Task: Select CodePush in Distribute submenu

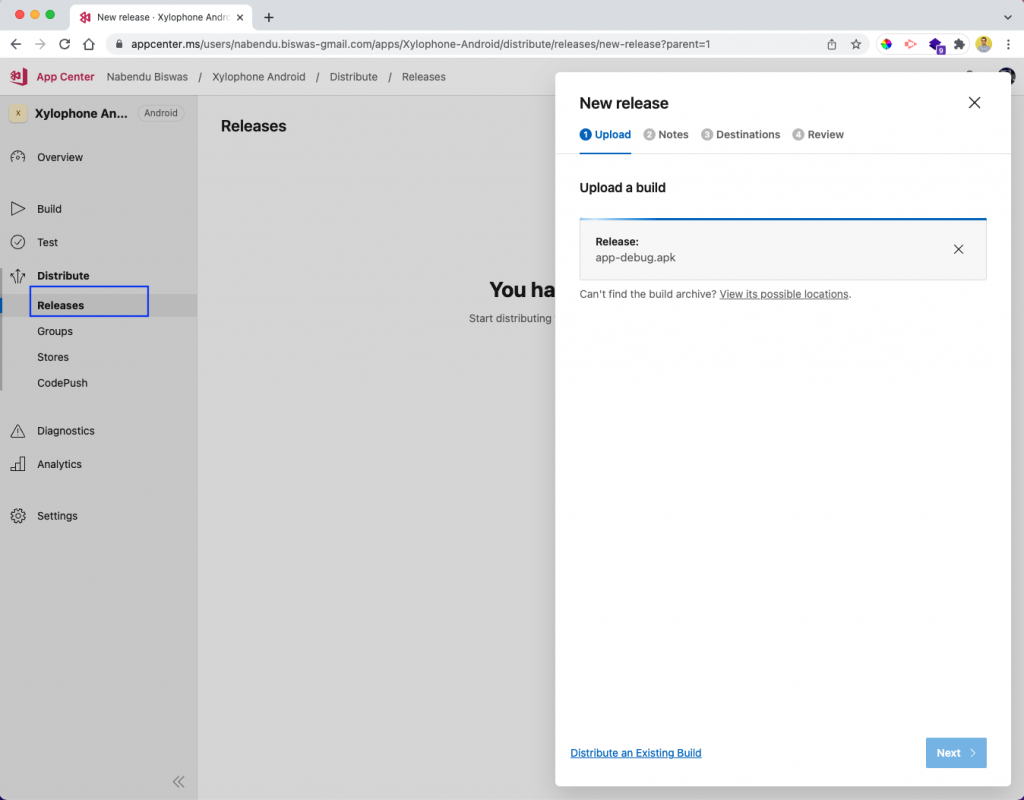Action: [x=62, y=383]
